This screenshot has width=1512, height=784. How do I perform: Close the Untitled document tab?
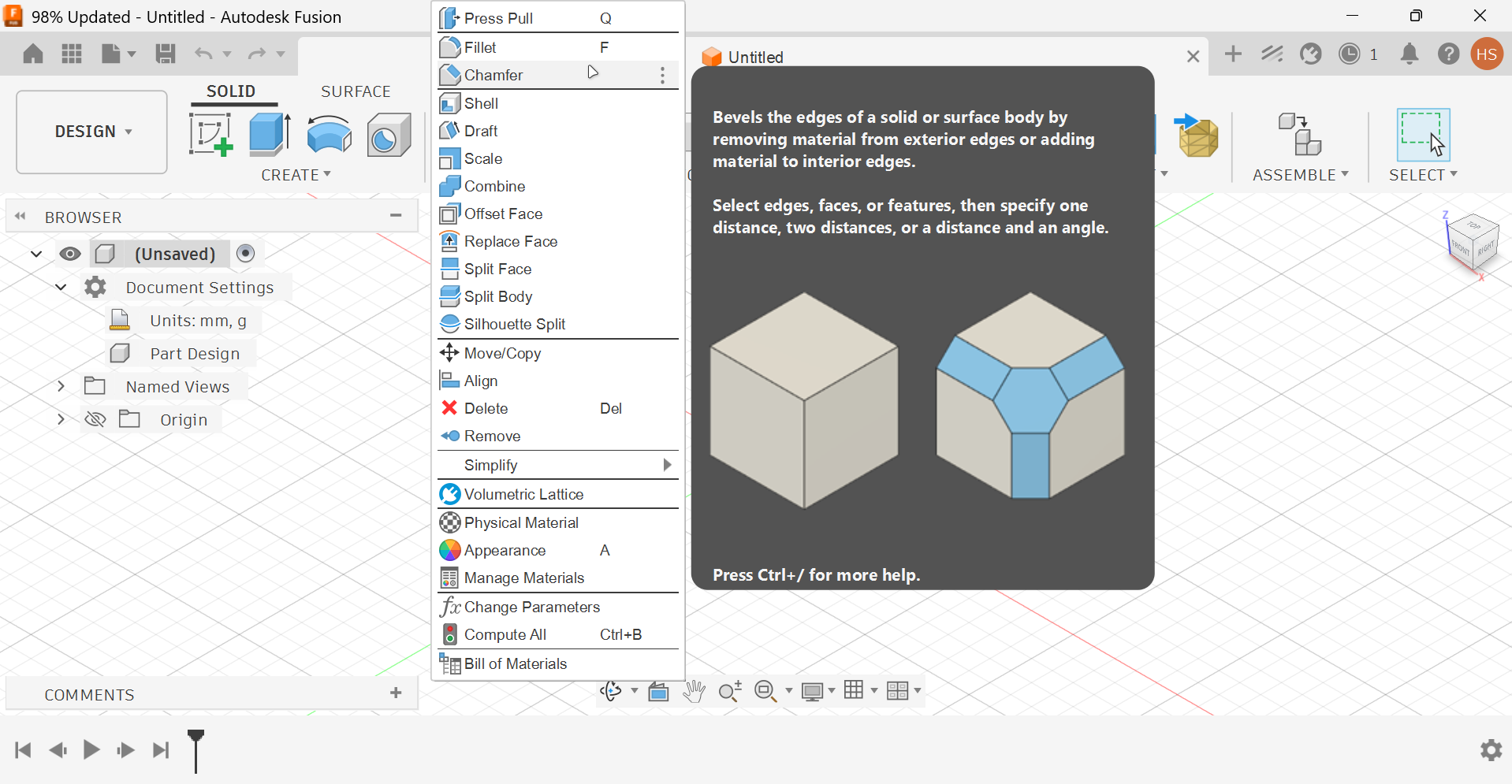(x=1193, y=57)
